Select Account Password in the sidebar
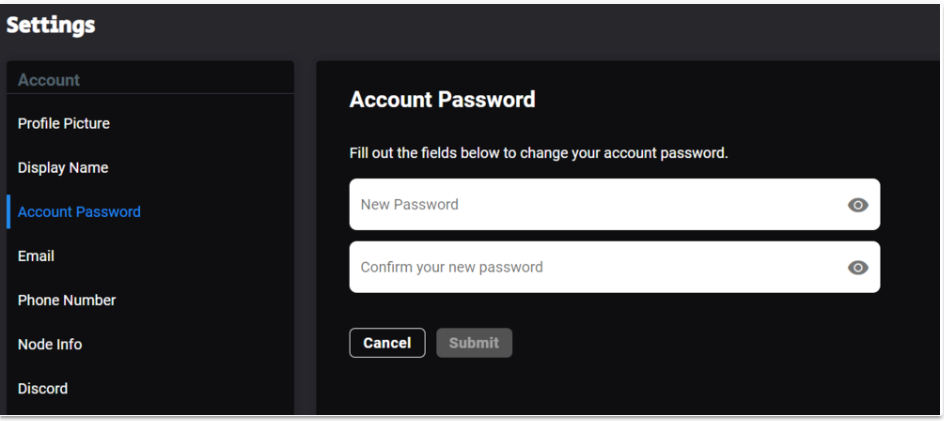 tap(79, 212)
